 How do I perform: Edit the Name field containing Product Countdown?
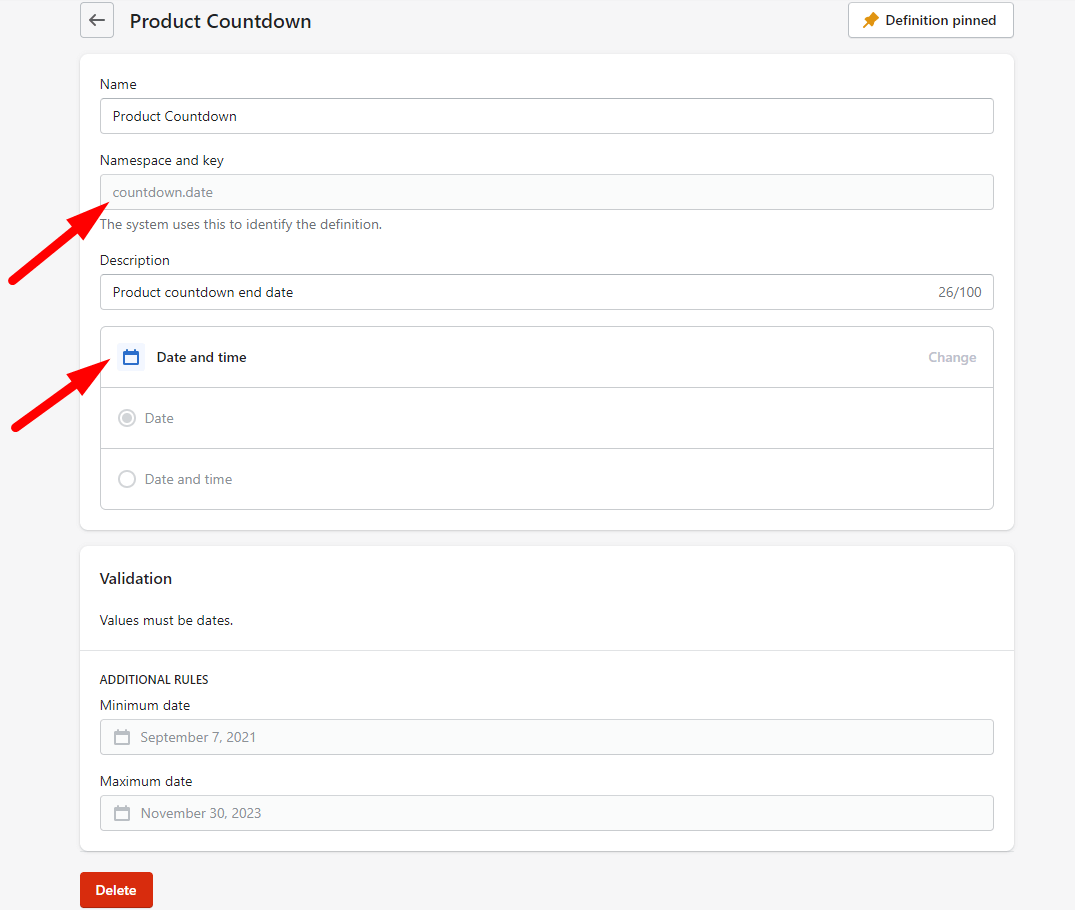[546, 116]
